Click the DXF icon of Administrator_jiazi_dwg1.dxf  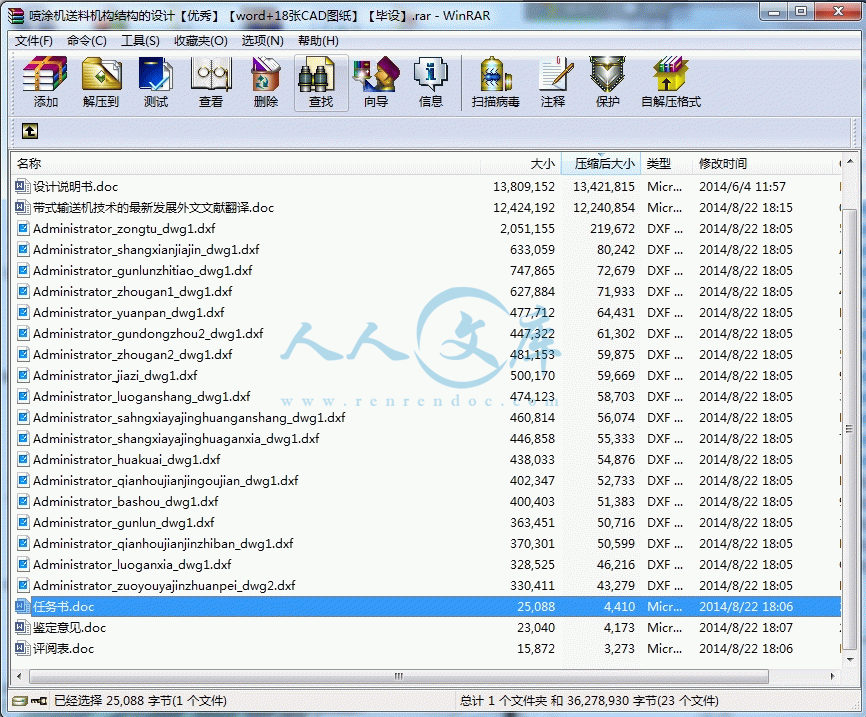[23, 375]
